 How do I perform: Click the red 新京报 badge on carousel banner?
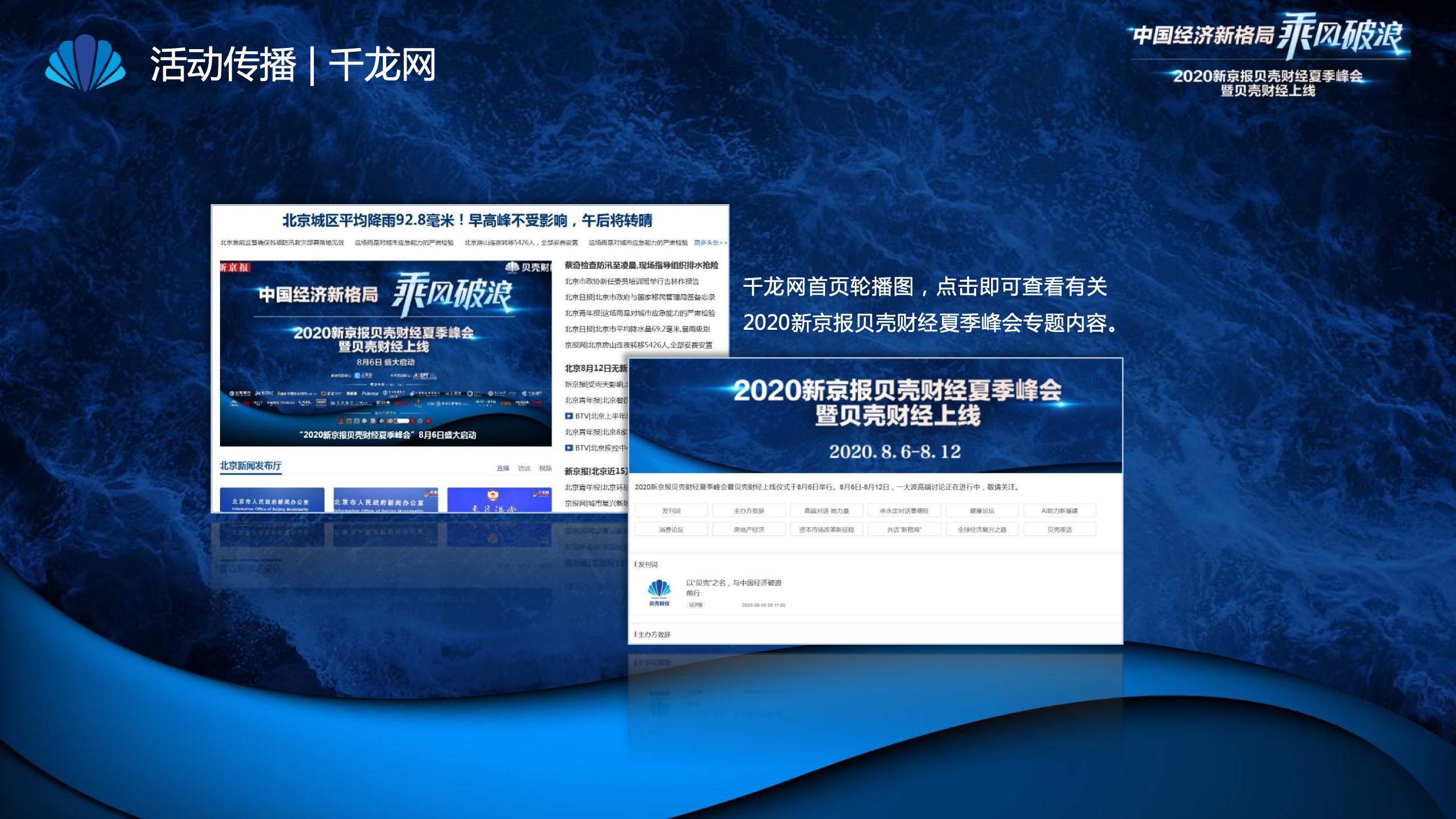pos(235,267)
